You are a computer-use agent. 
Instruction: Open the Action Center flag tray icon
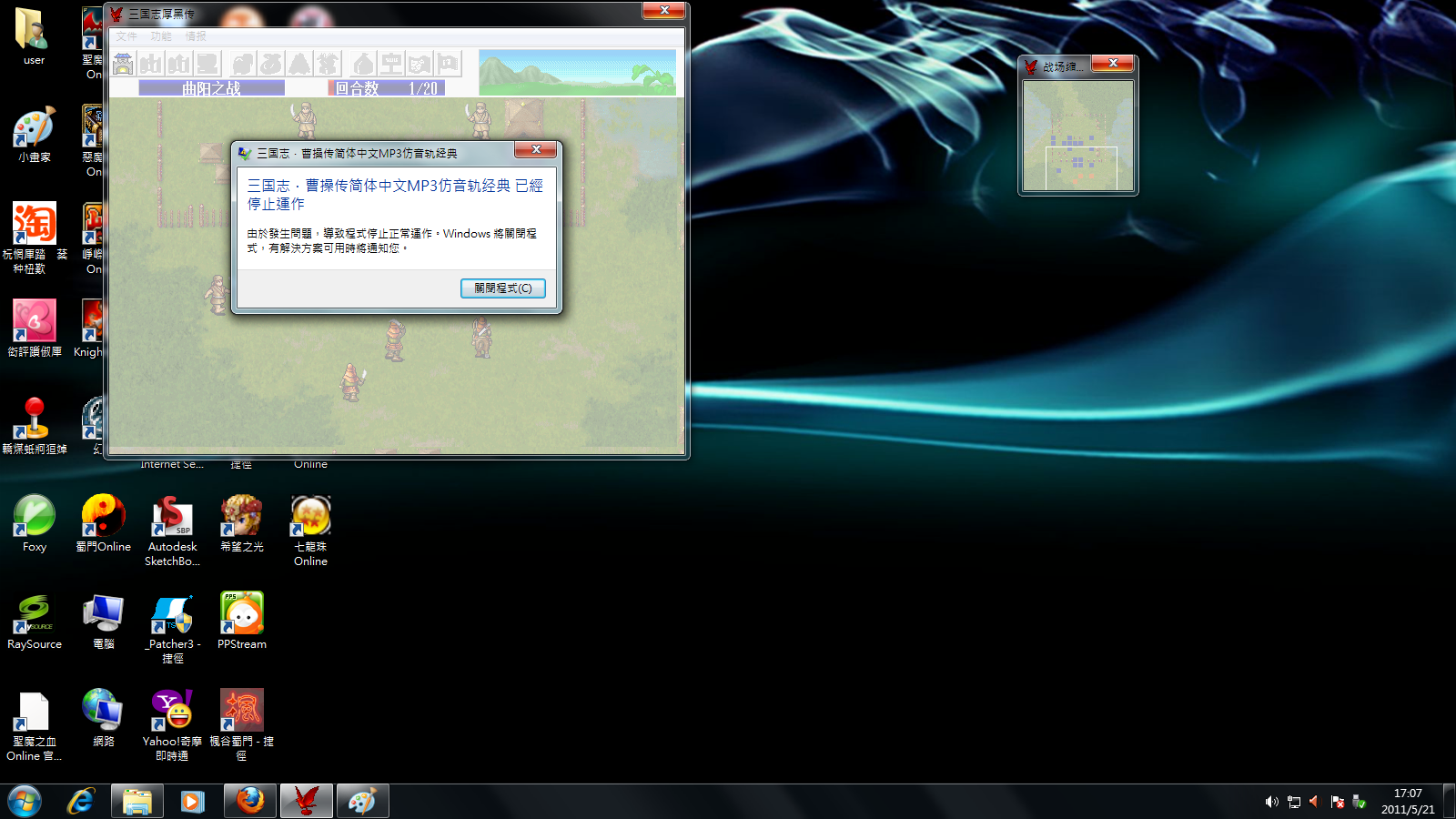click(x=1337, y=802)
